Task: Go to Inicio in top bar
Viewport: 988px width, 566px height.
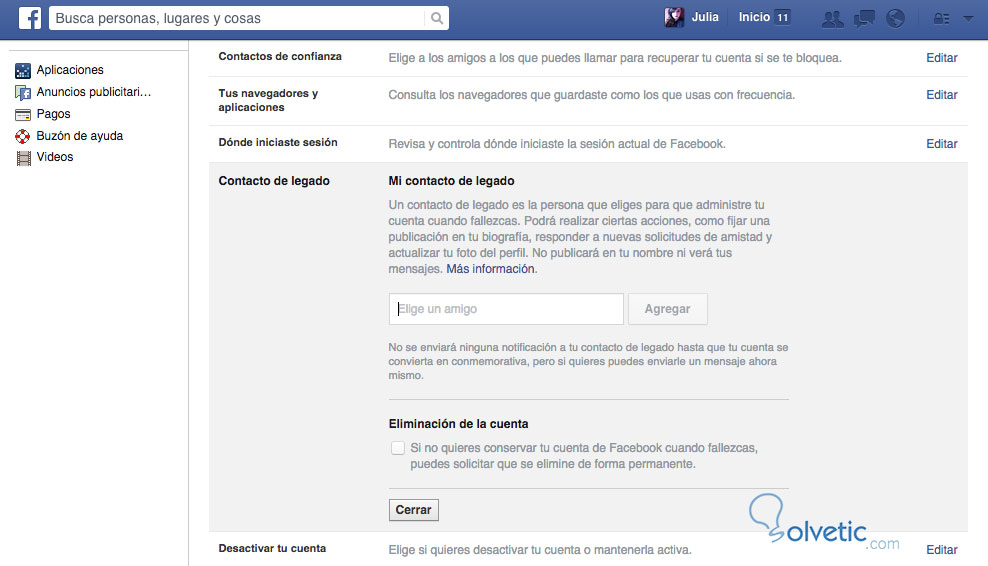Action: coord(754,17)
